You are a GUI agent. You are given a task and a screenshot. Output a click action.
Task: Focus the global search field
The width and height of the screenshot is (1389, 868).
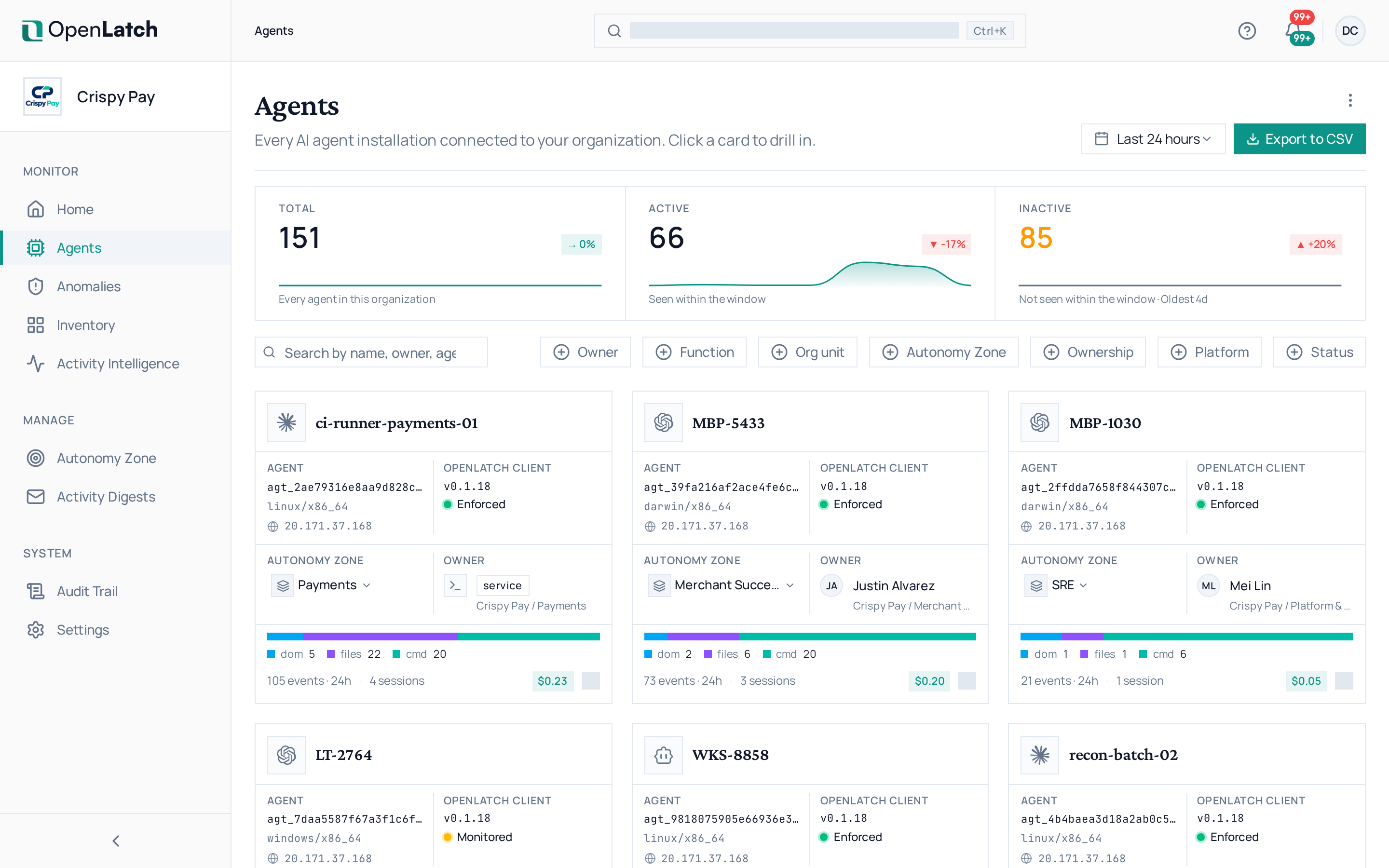pos(809,30)
